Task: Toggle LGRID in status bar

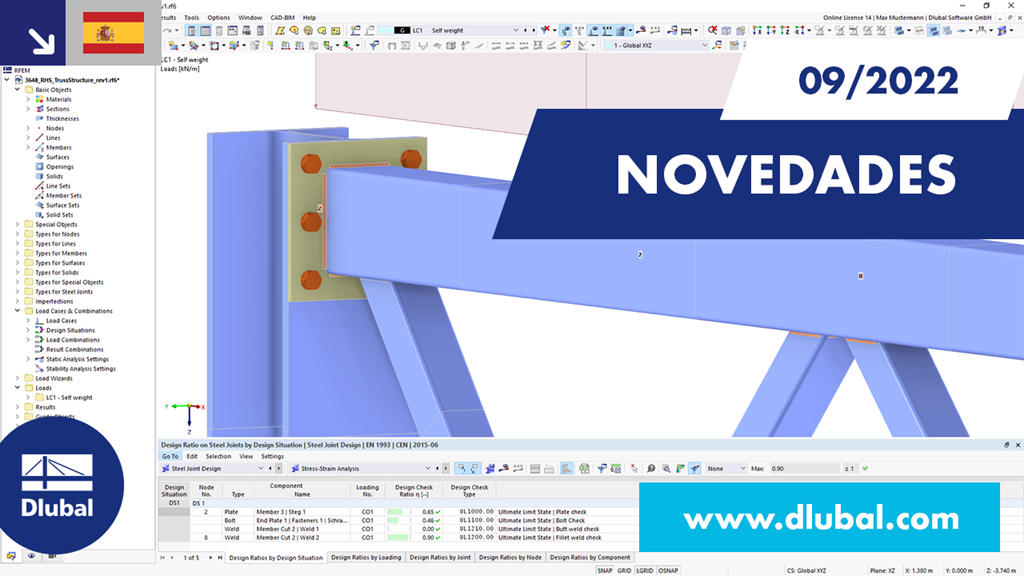Action: tap(645, 570)
